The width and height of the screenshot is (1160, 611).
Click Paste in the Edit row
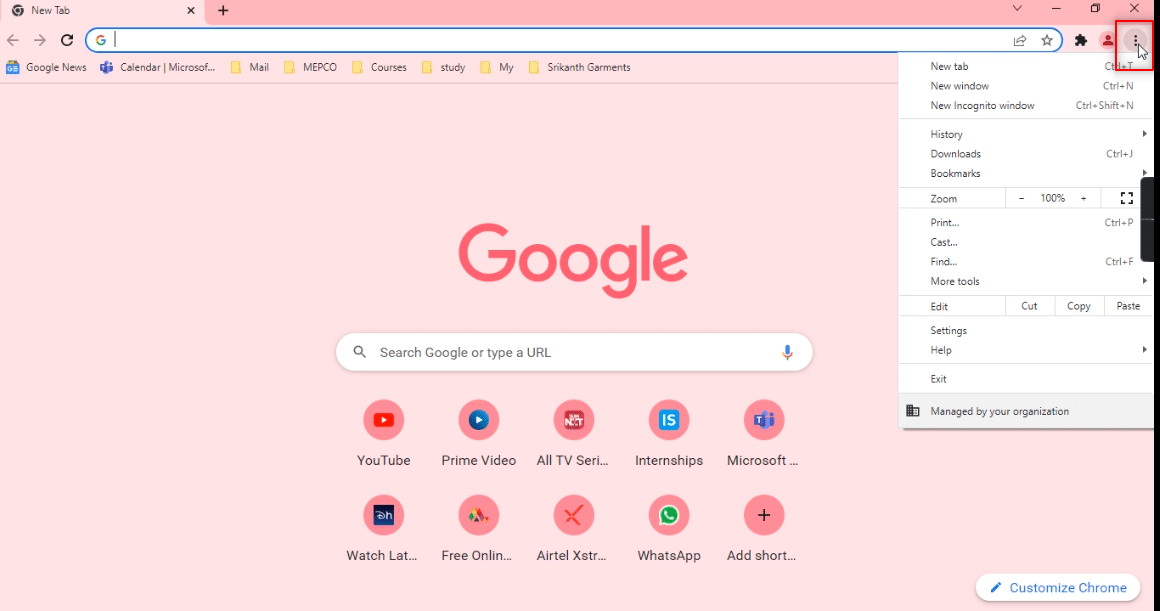click(1128, 306)
